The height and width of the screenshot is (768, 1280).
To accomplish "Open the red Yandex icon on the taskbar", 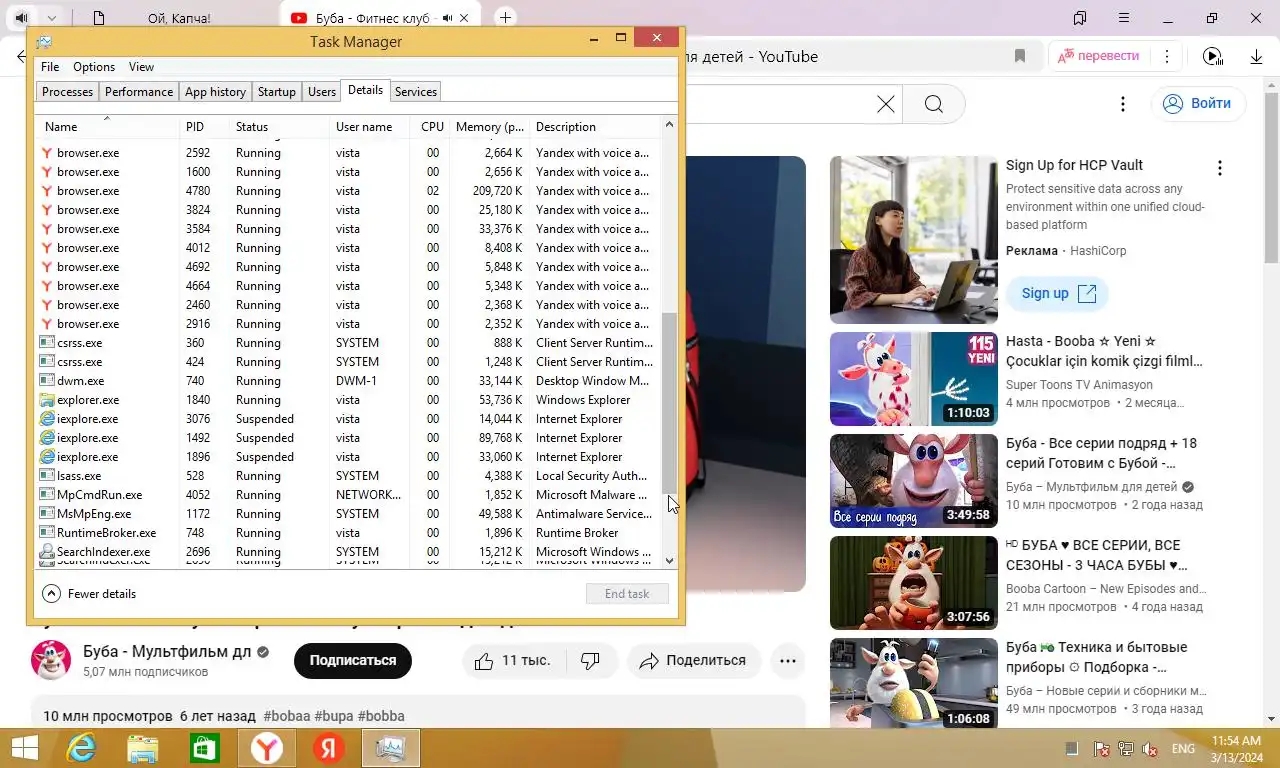I will tap(328, 748).
